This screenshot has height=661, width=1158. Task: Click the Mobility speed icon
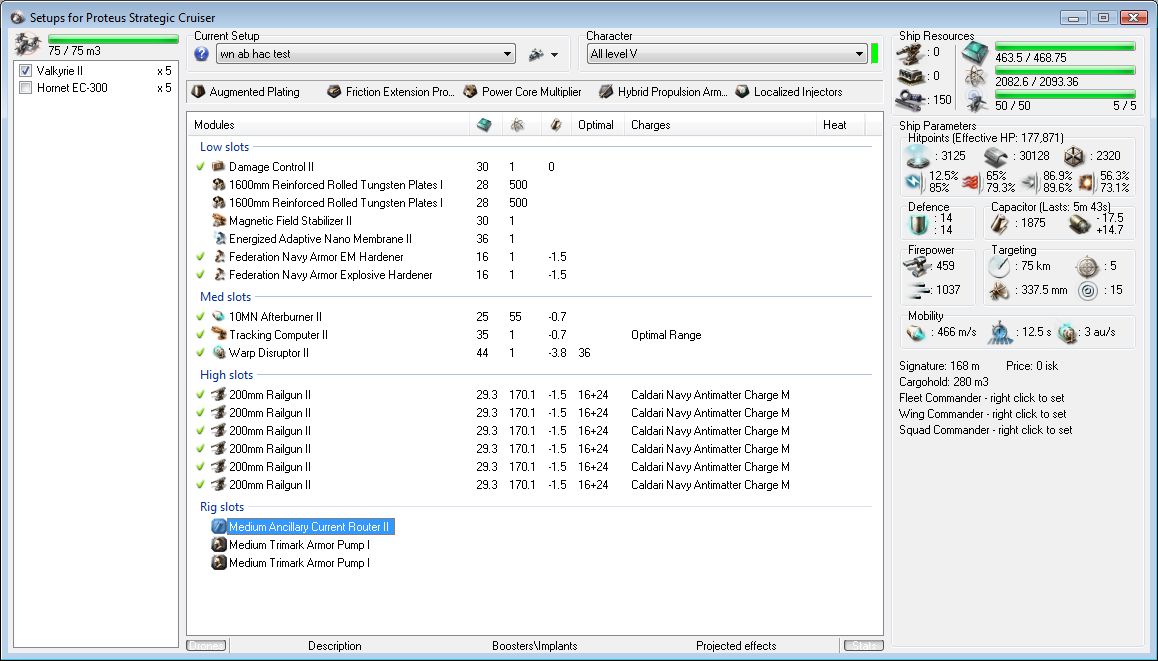916,333
